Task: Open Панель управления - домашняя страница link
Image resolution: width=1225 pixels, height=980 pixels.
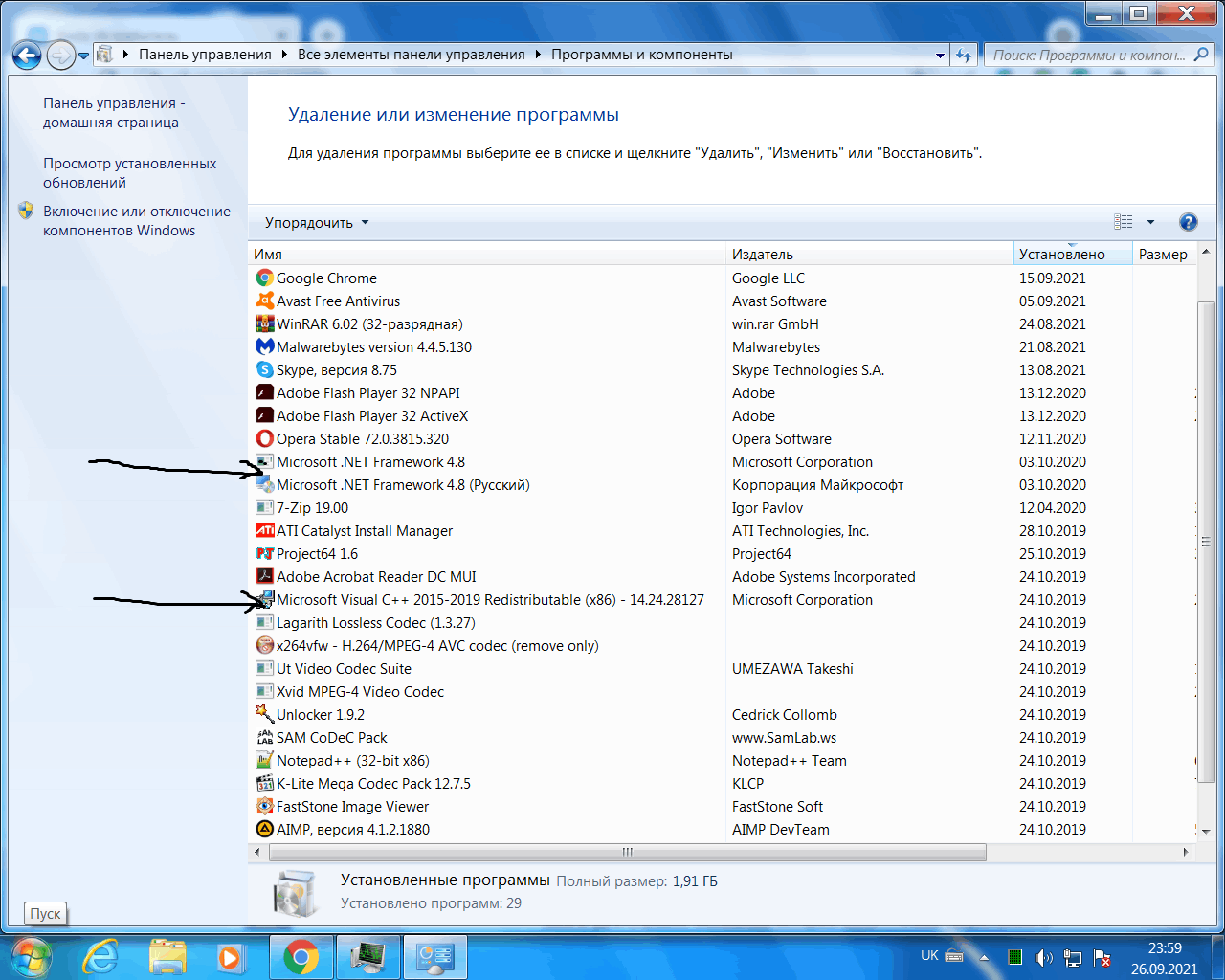Action: click(x=114, y=113)
